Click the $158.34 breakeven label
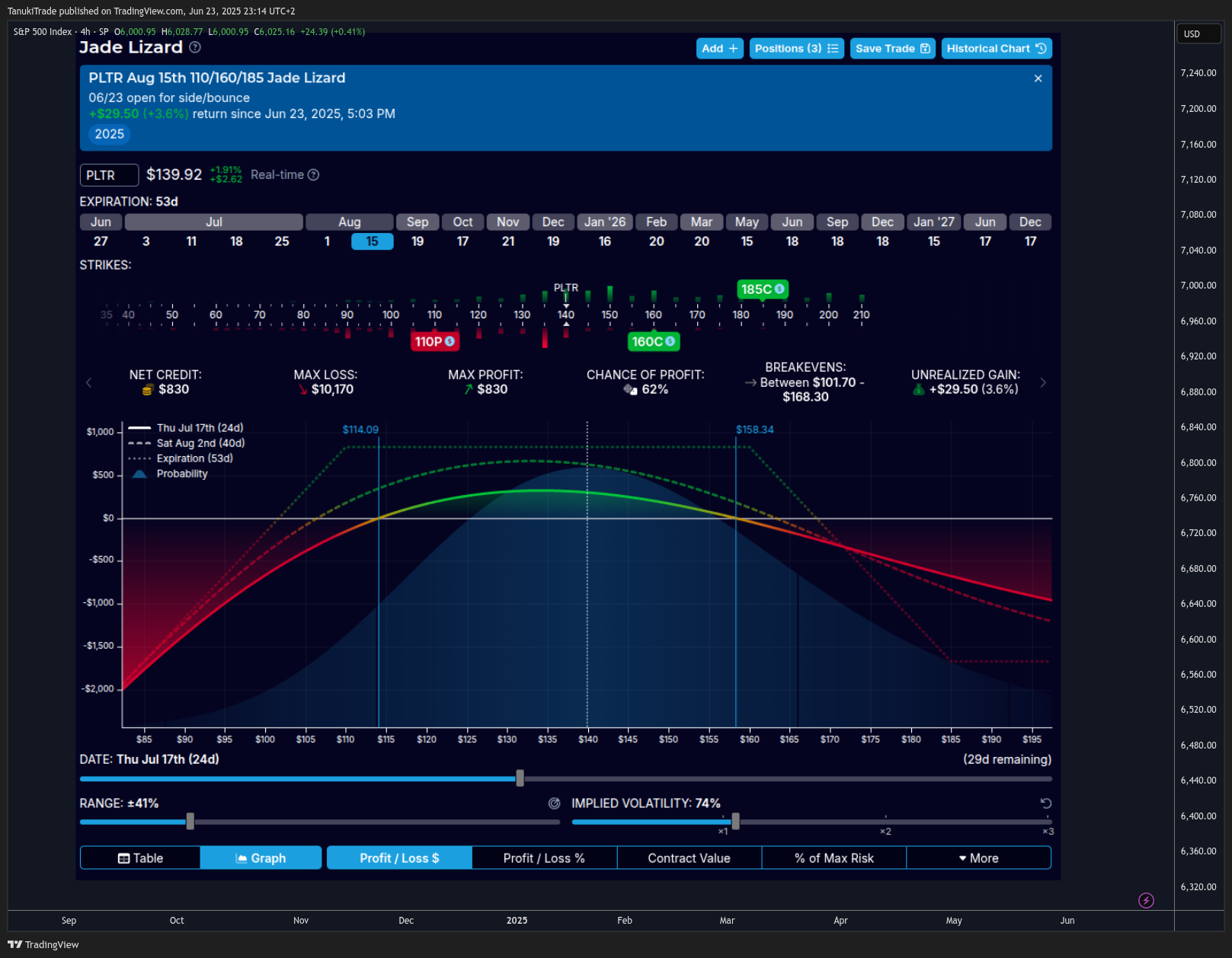 [x=754, y=430]
